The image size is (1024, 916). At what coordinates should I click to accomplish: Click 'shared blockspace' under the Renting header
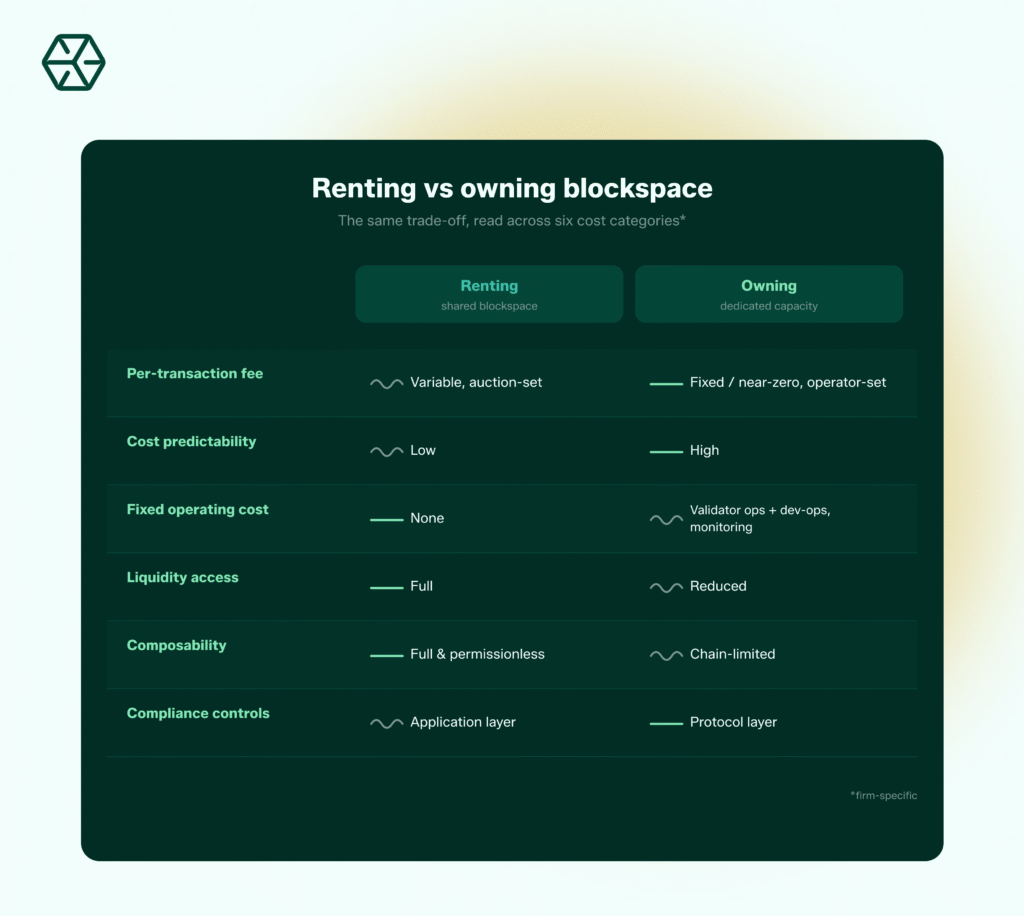[489, 306]
